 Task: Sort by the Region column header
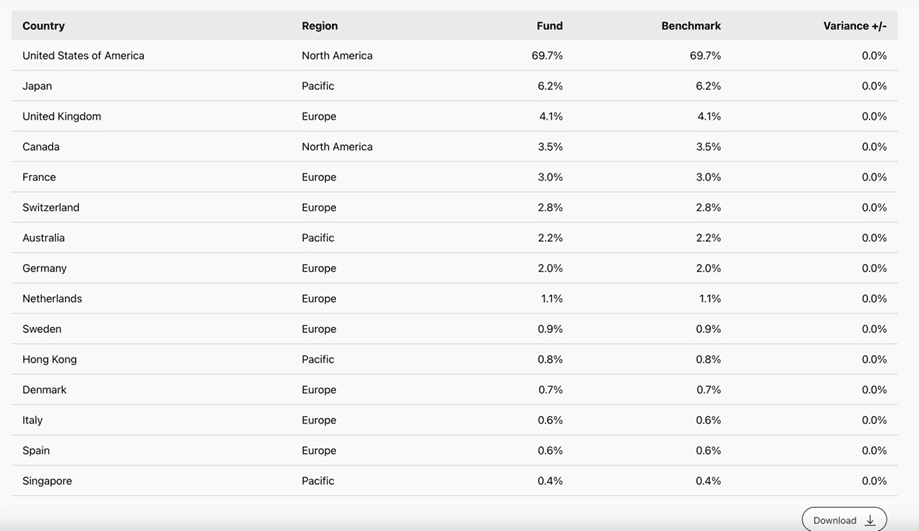click(320, 26)
